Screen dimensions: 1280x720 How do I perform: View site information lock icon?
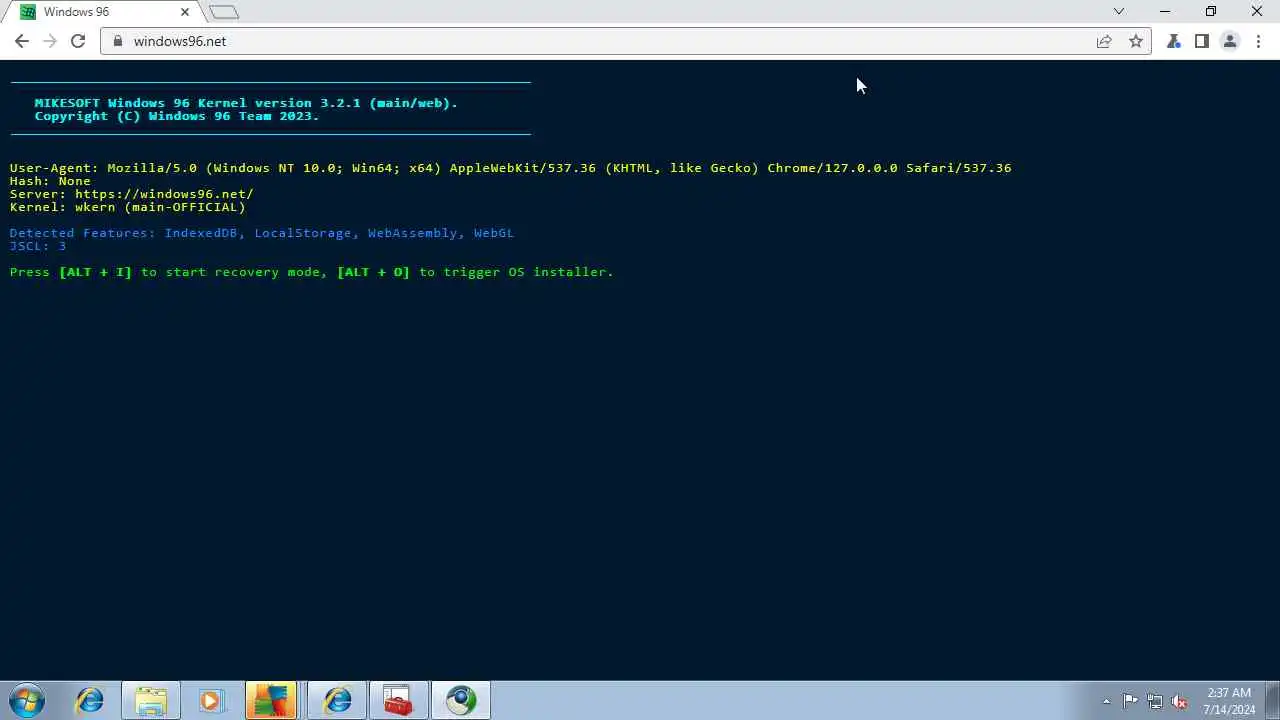(118, 41)
